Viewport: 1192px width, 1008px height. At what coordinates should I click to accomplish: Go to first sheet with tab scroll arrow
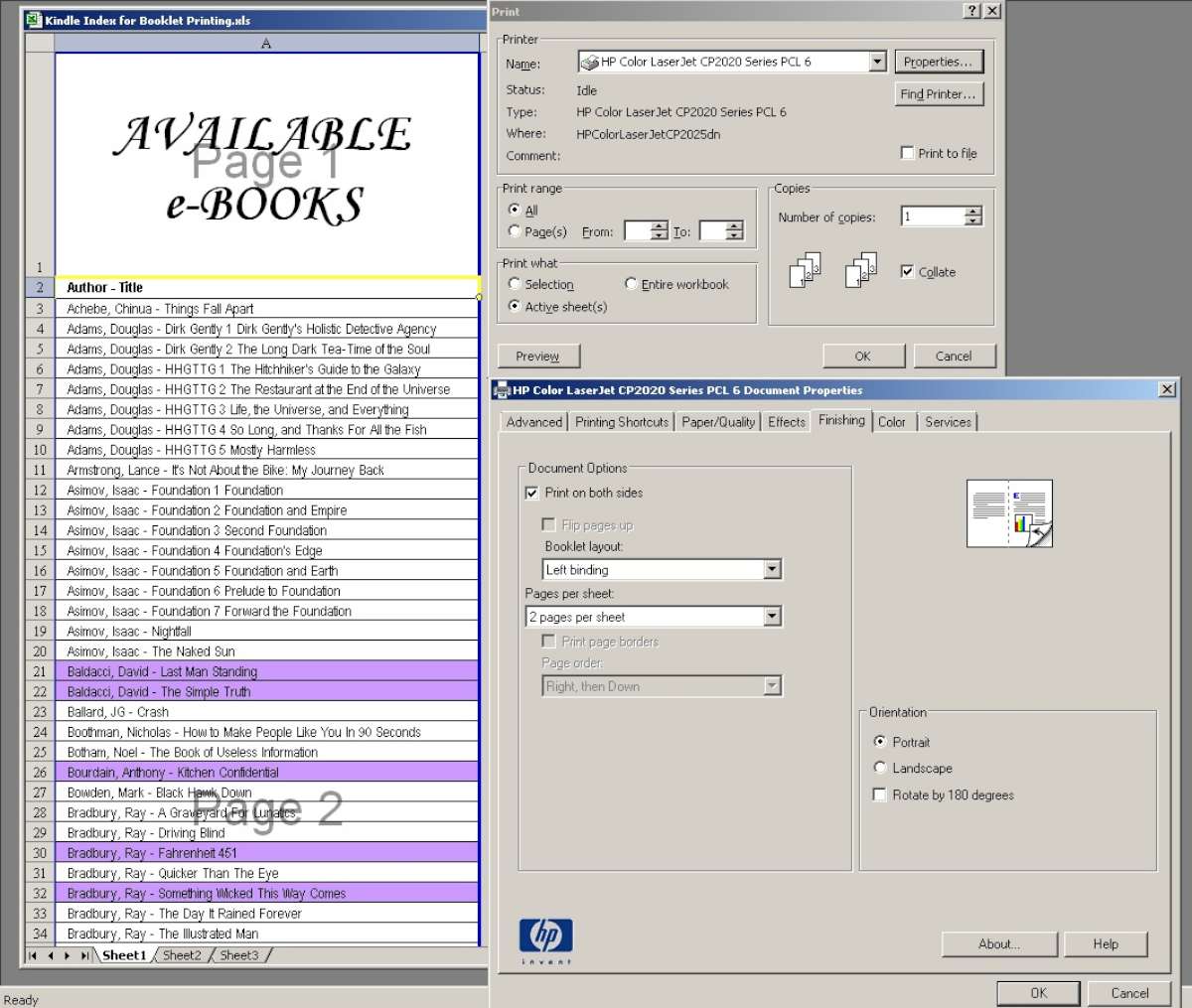(x=34, y=955)
